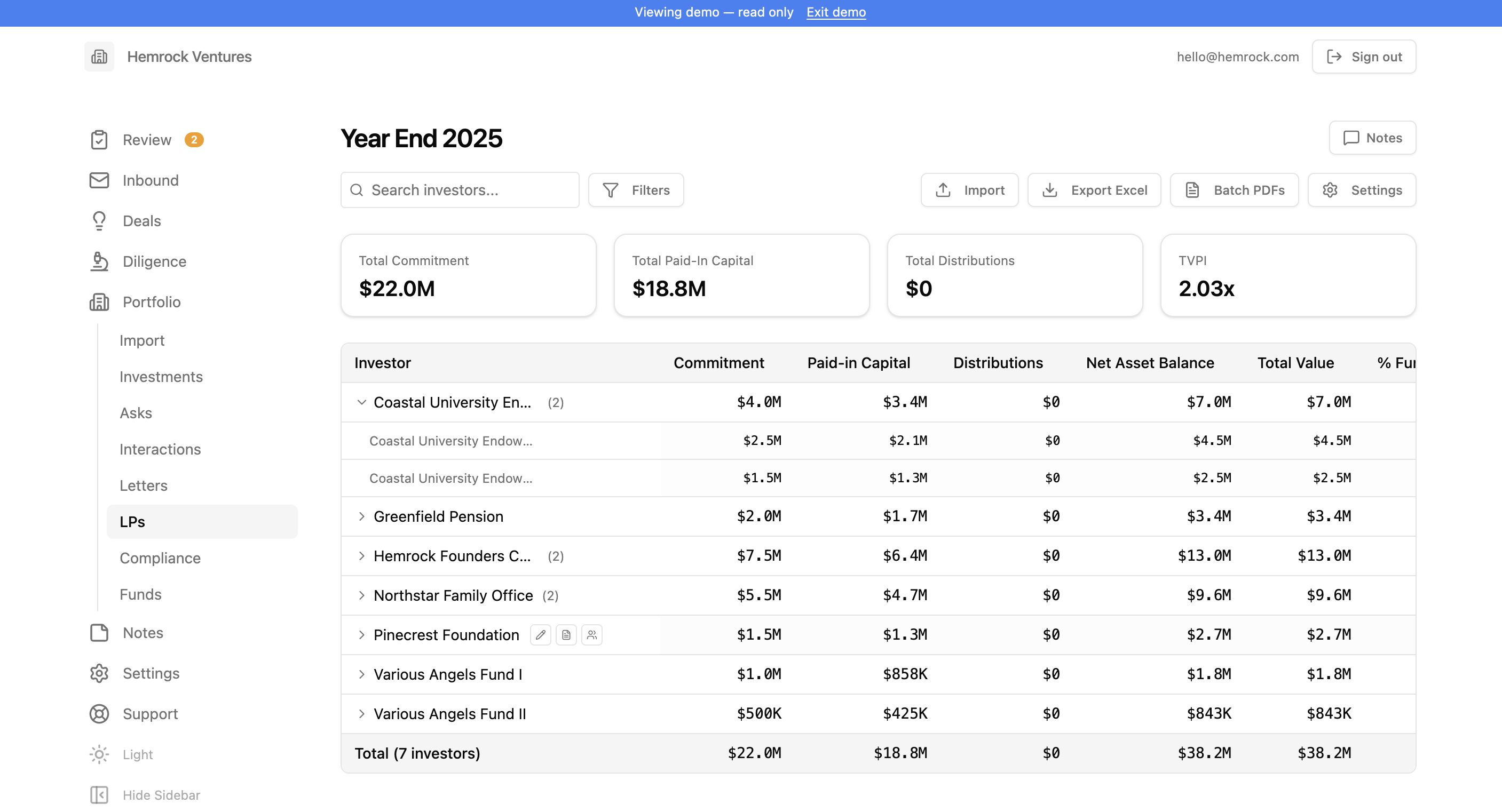
Task: Collapse the Coastal University Endowment group
Action: tap(361, 402)
